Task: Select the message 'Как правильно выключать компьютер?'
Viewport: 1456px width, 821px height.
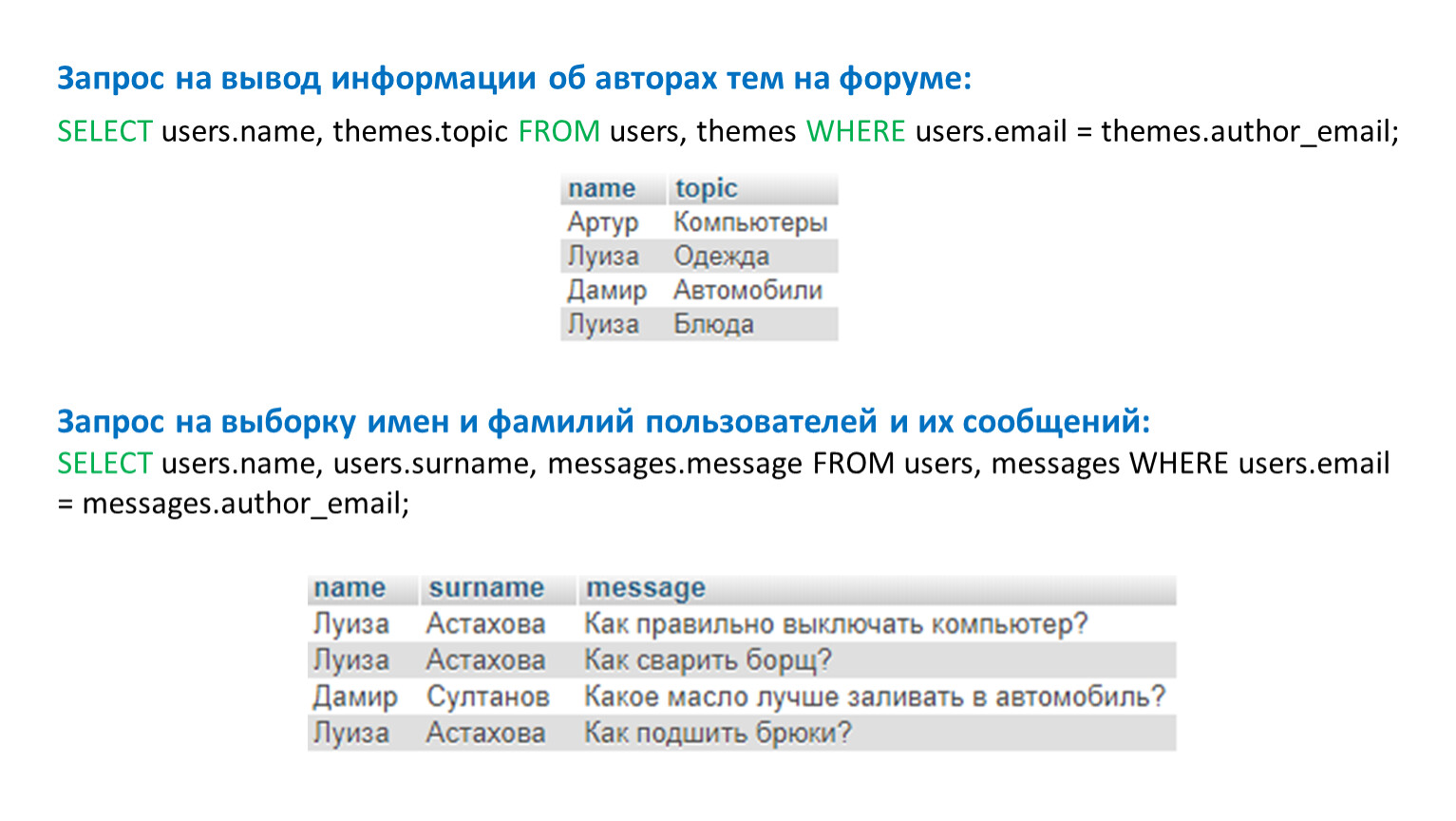Action: 836,624
